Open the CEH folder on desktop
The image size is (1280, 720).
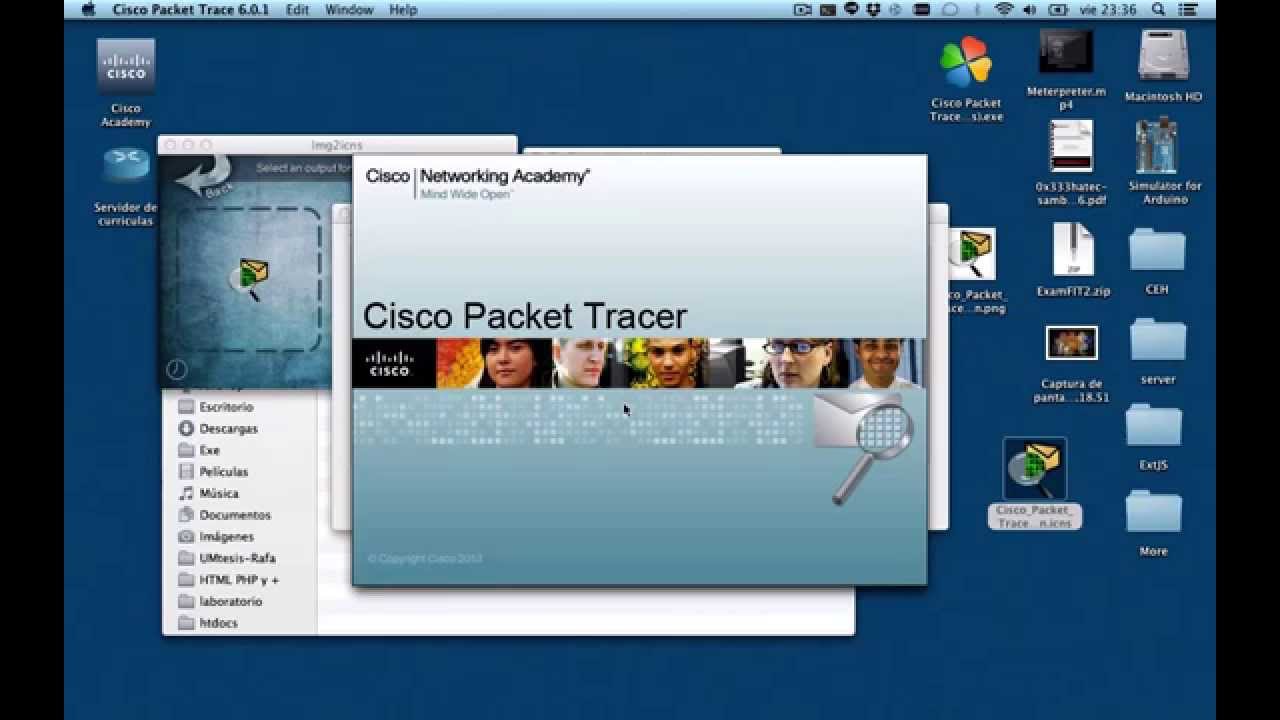tap(1157, 250)
